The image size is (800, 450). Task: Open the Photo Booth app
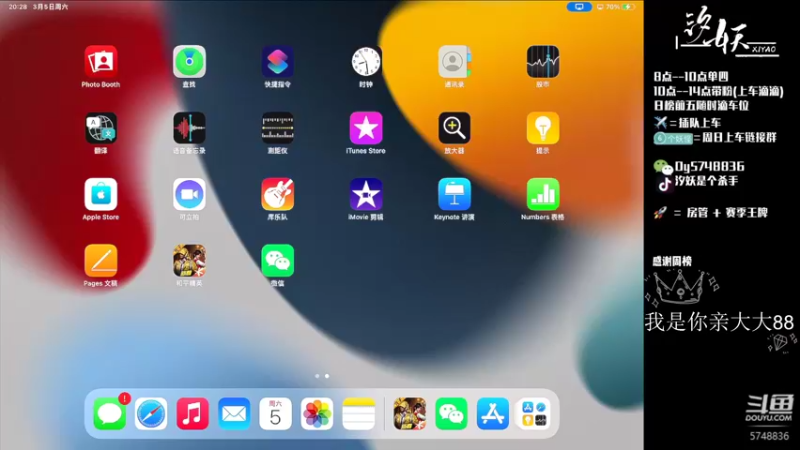(x=101, y=62)
